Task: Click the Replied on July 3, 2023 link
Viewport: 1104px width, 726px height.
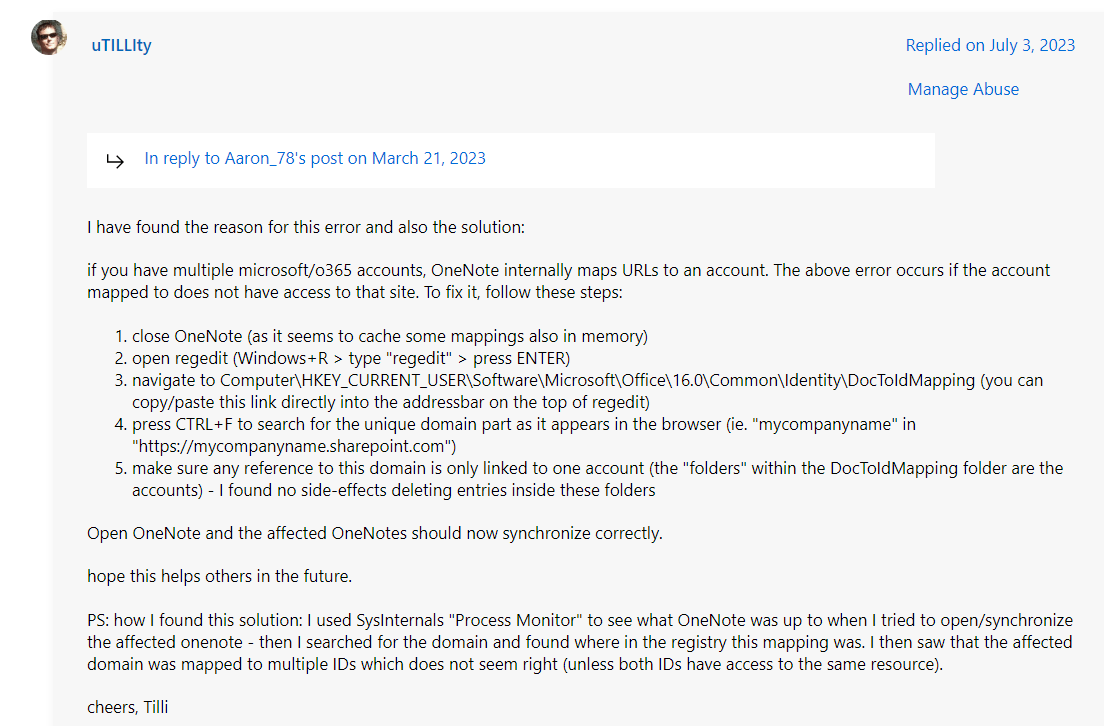Action: click(989, 45)
